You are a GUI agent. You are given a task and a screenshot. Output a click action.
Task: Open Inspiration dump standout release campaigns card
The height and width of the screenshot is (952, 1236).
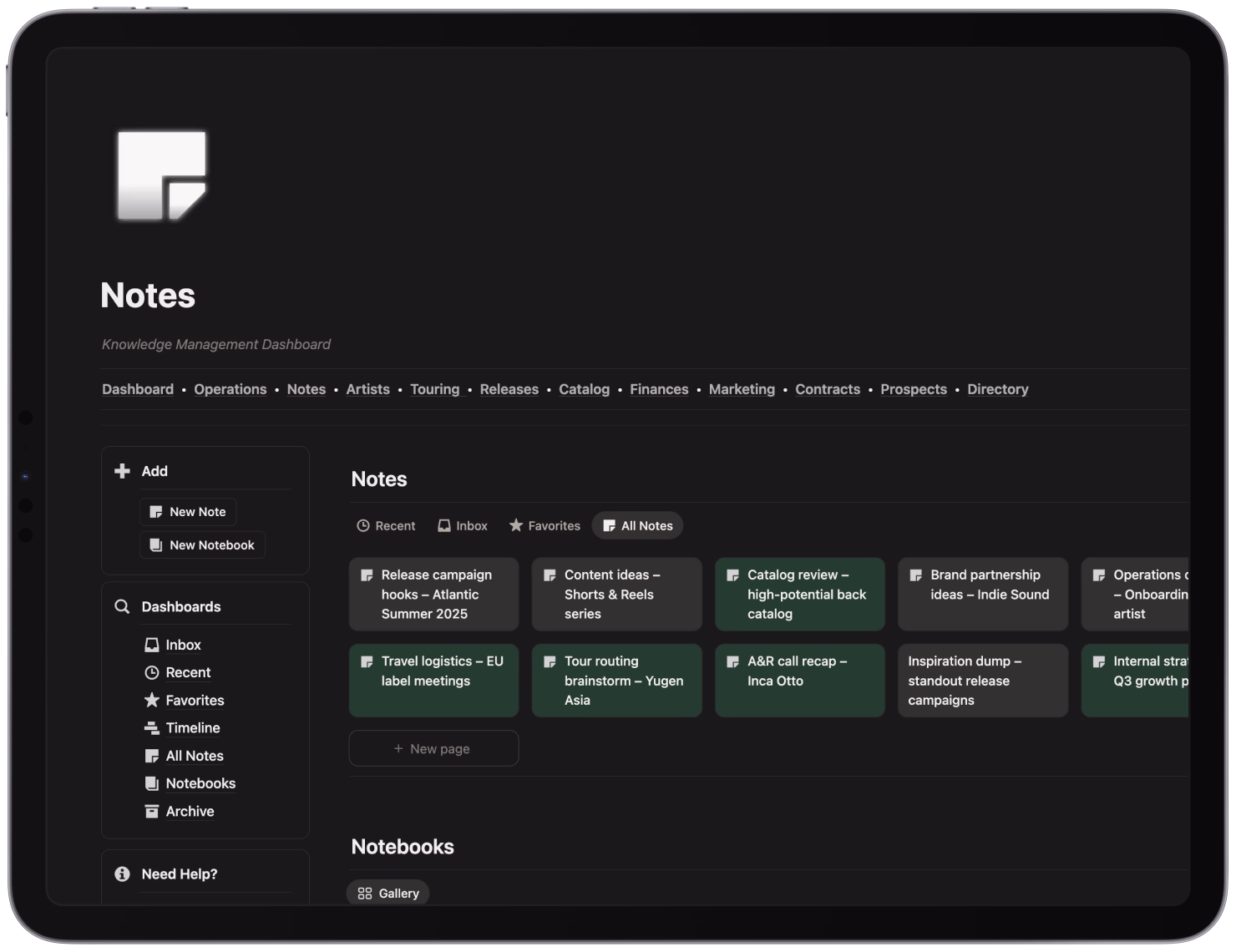[983, 680]
